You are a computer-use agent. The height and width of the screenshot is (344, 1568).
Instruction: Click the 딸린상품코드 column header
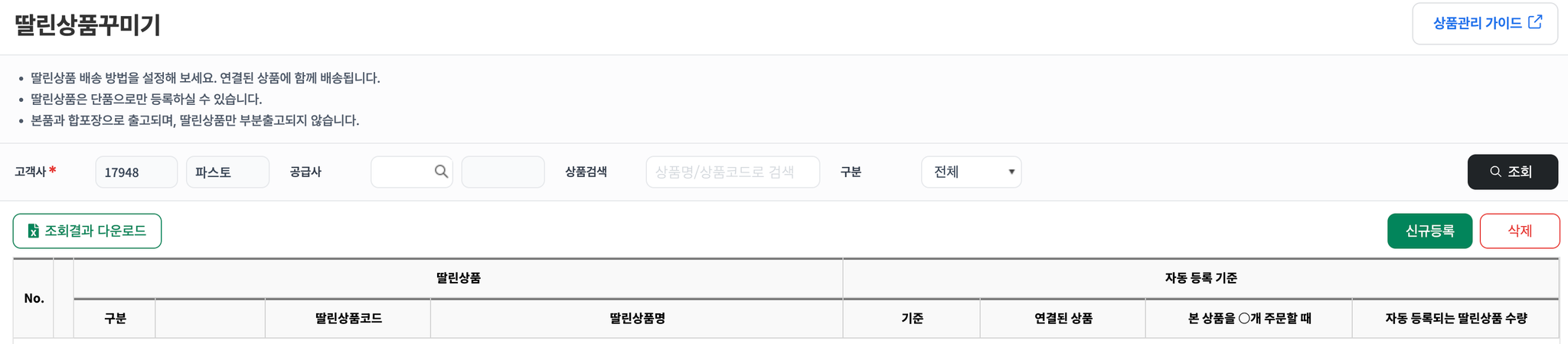coord(348,319)
